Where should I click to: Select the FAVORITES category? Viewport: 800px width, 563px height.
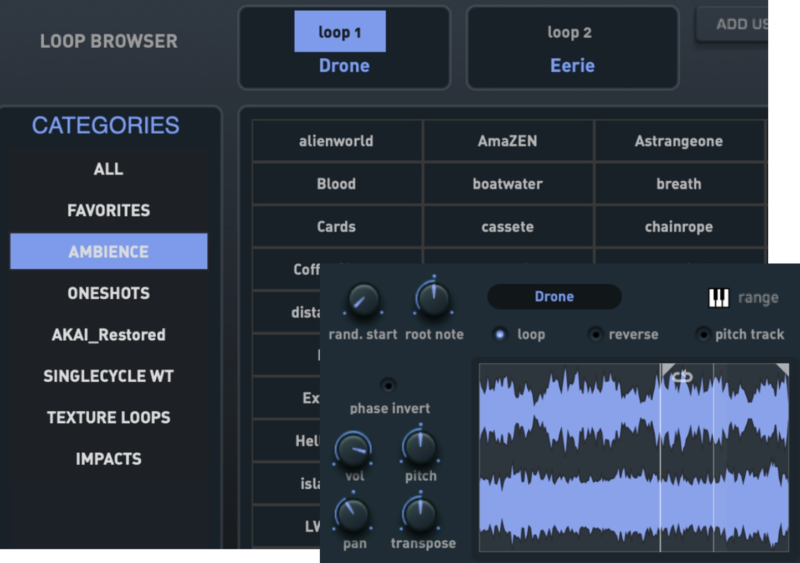click(109, 210)
